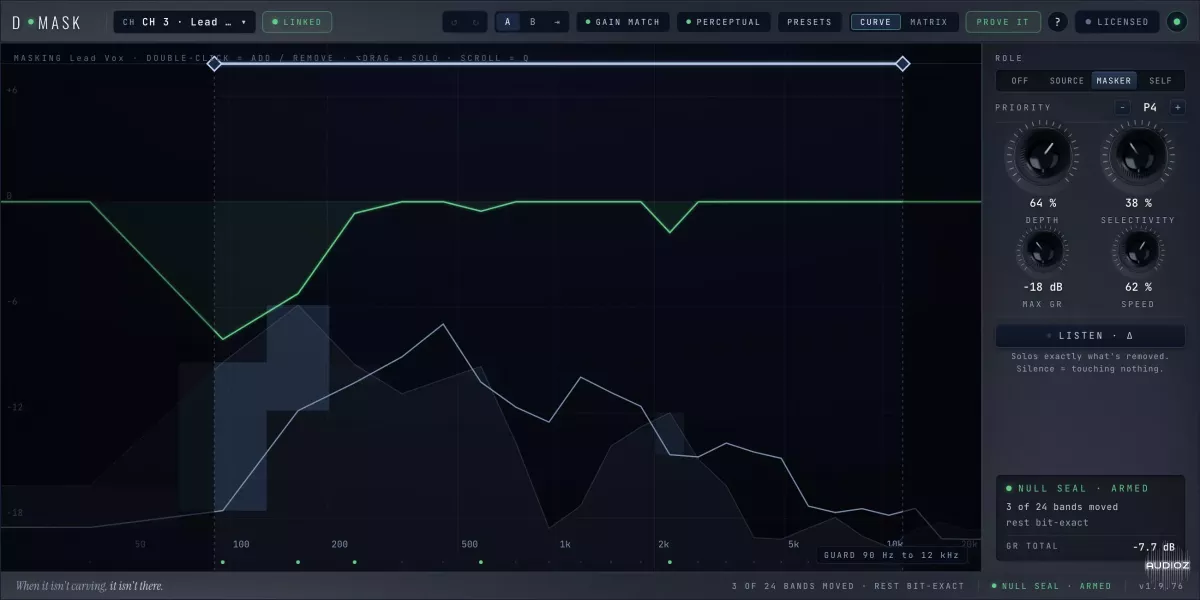
Task: Click the 62 % speed value
Action: coord(1138,287)
